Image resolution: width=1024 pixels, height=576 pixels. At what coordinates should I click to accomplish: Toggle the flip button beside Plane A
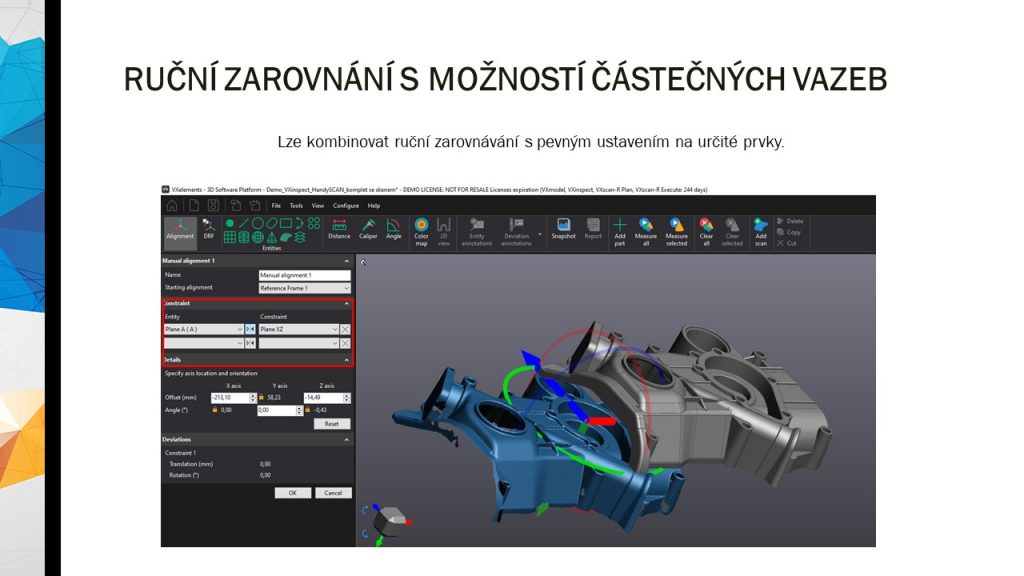tap(251, 329)
